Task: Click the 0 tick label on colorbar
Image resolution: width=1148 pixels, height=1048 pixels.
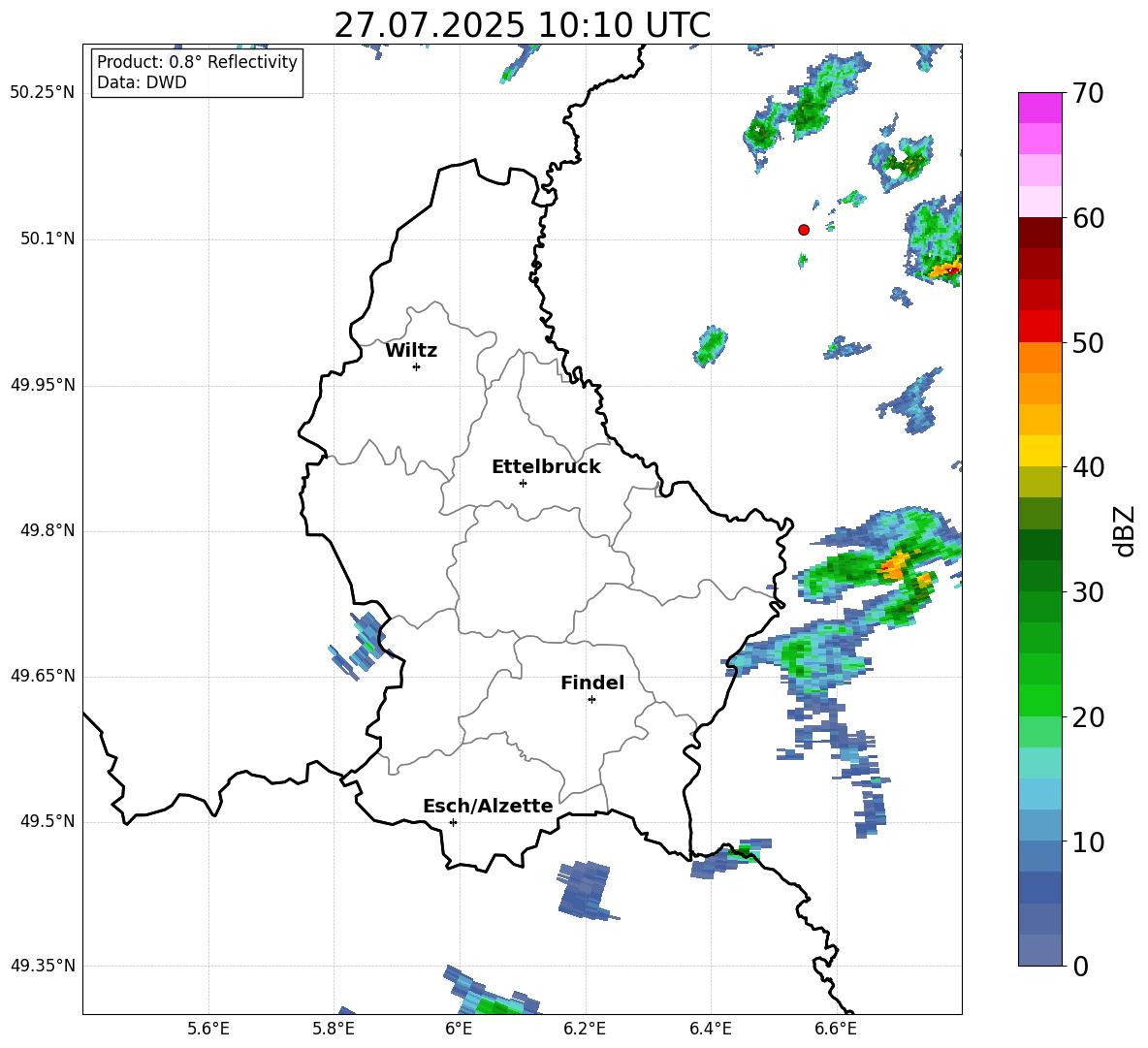Action: point(1080,966)
